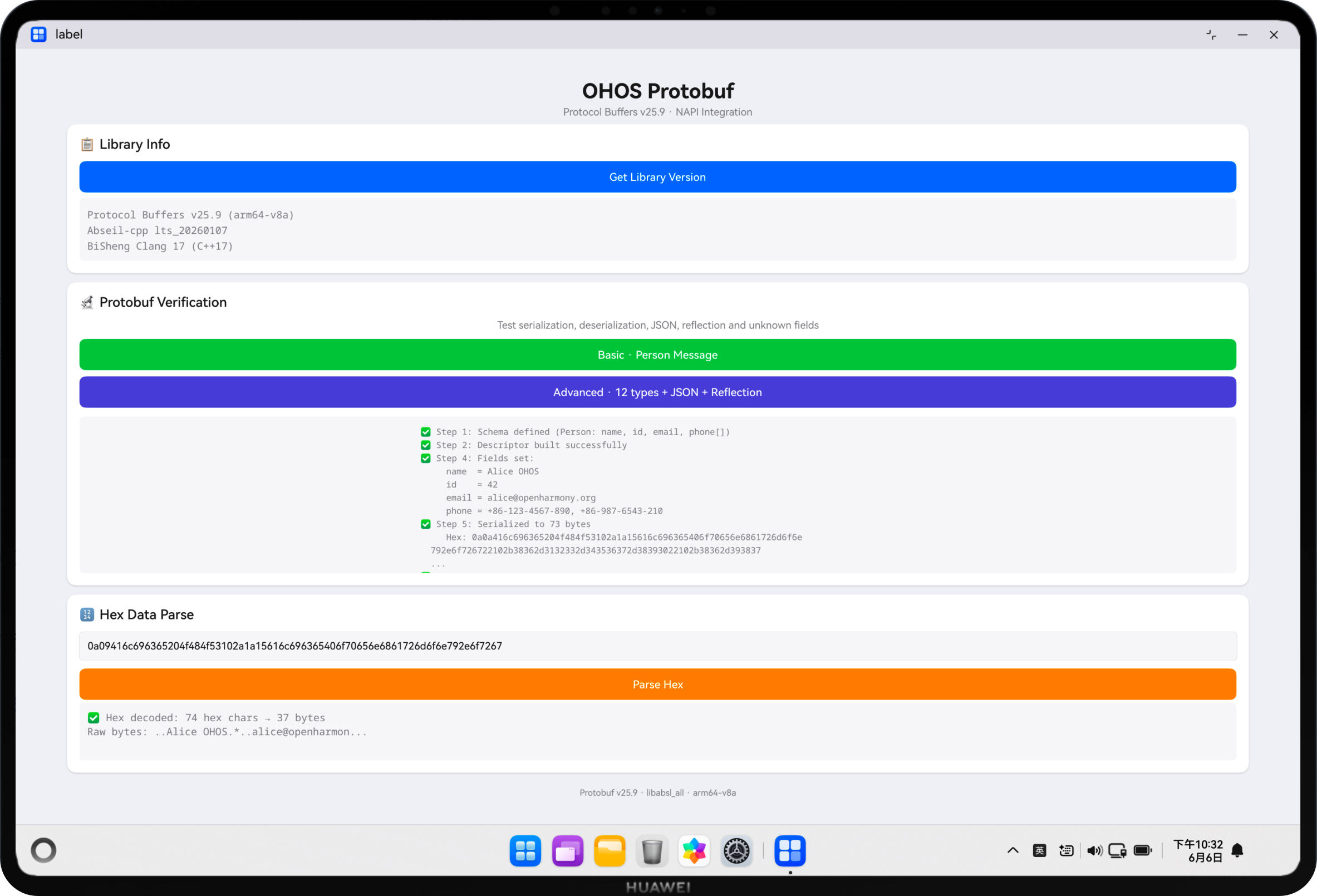
Task: Click "Step 5: Serialized to 73 bytes" line
Action: (505, 524)
